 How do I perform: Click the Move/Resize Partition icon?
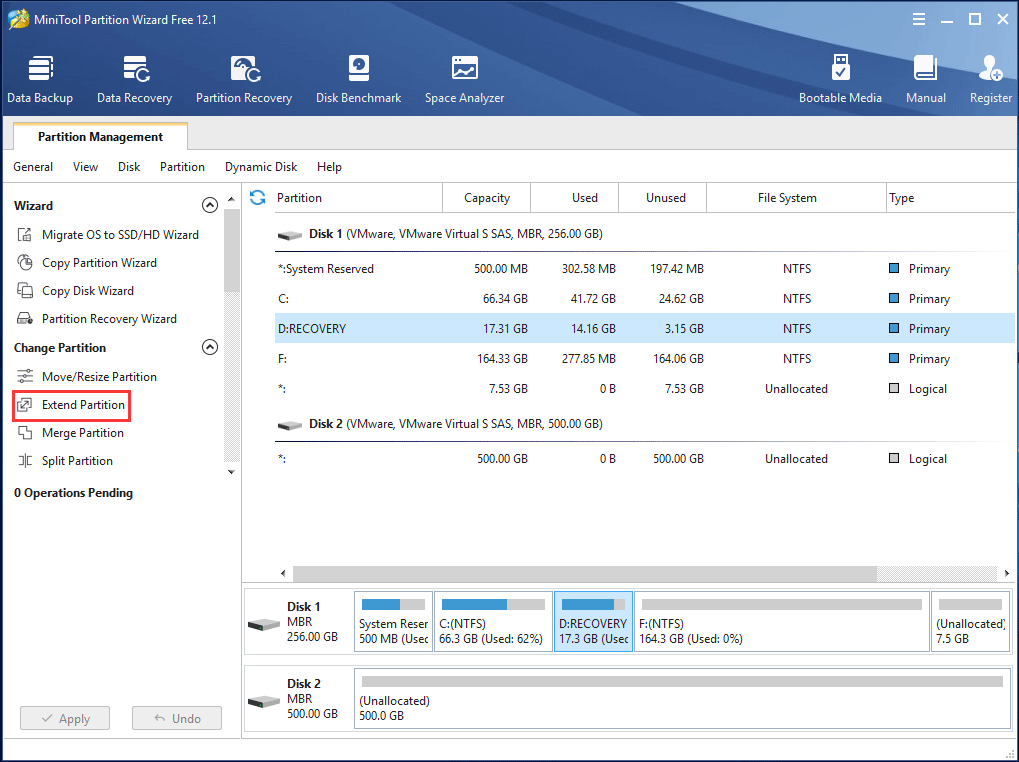pyautogui.click(x=25, y=376)
